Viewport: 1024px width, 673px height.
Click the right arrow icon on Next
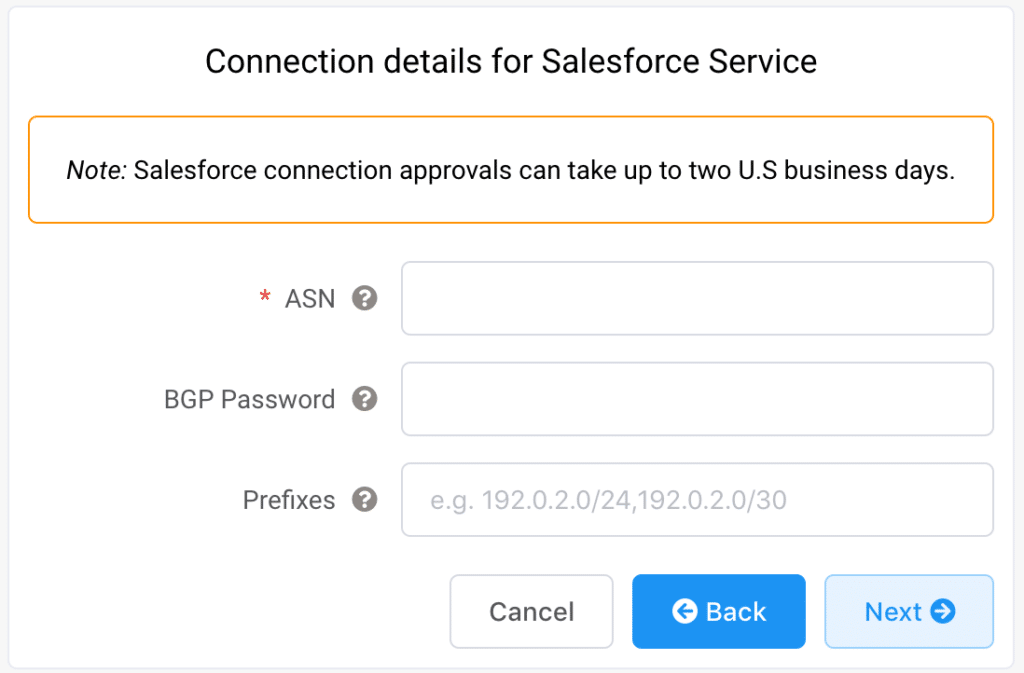click(x=942, y=611)
